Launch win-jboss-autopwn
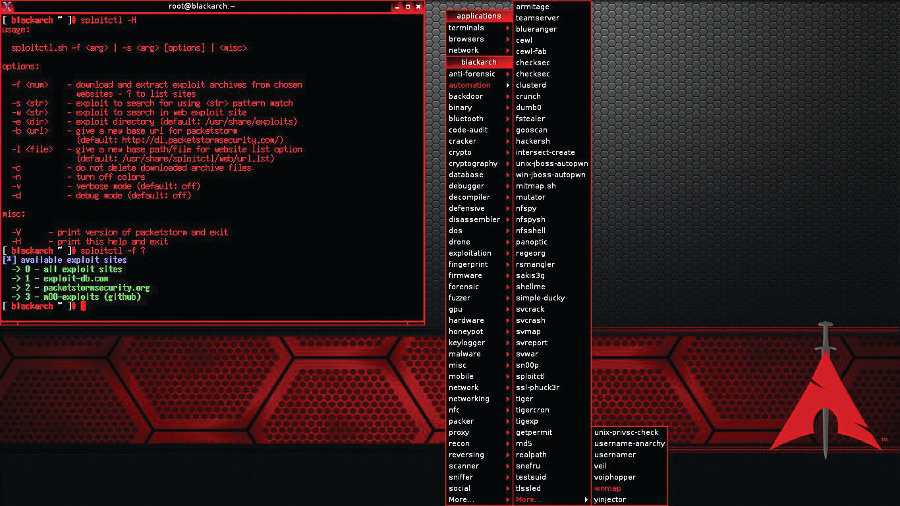Viewport: 900px width, 506px height. [x=550, y=174]
